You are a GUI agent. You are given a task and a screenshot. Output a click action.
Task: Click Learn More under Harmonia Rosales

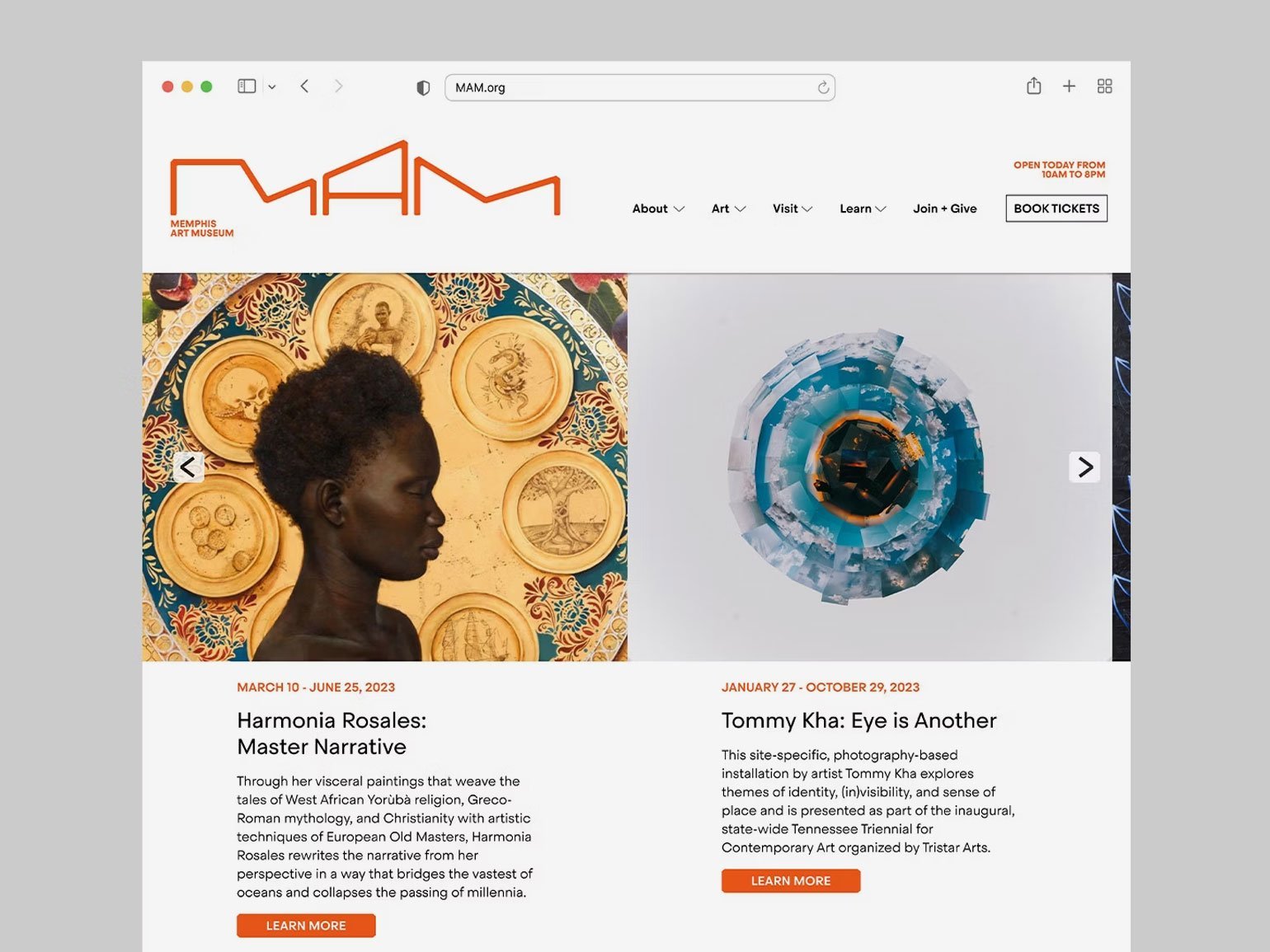click(306, 926)
